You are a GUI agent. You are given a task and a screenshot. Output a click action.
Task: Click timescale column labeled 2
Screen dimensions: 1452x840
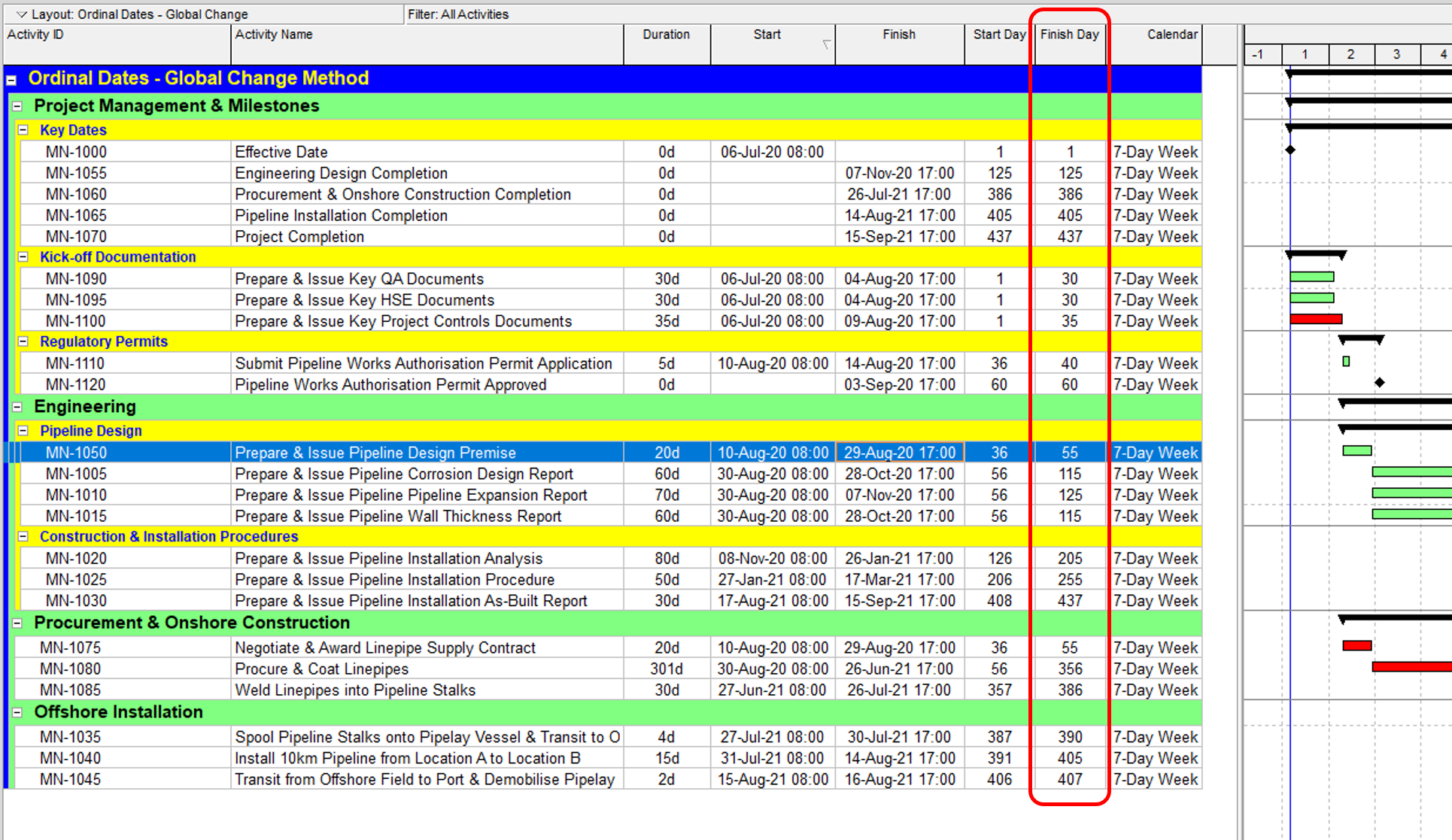point(1351,54)
